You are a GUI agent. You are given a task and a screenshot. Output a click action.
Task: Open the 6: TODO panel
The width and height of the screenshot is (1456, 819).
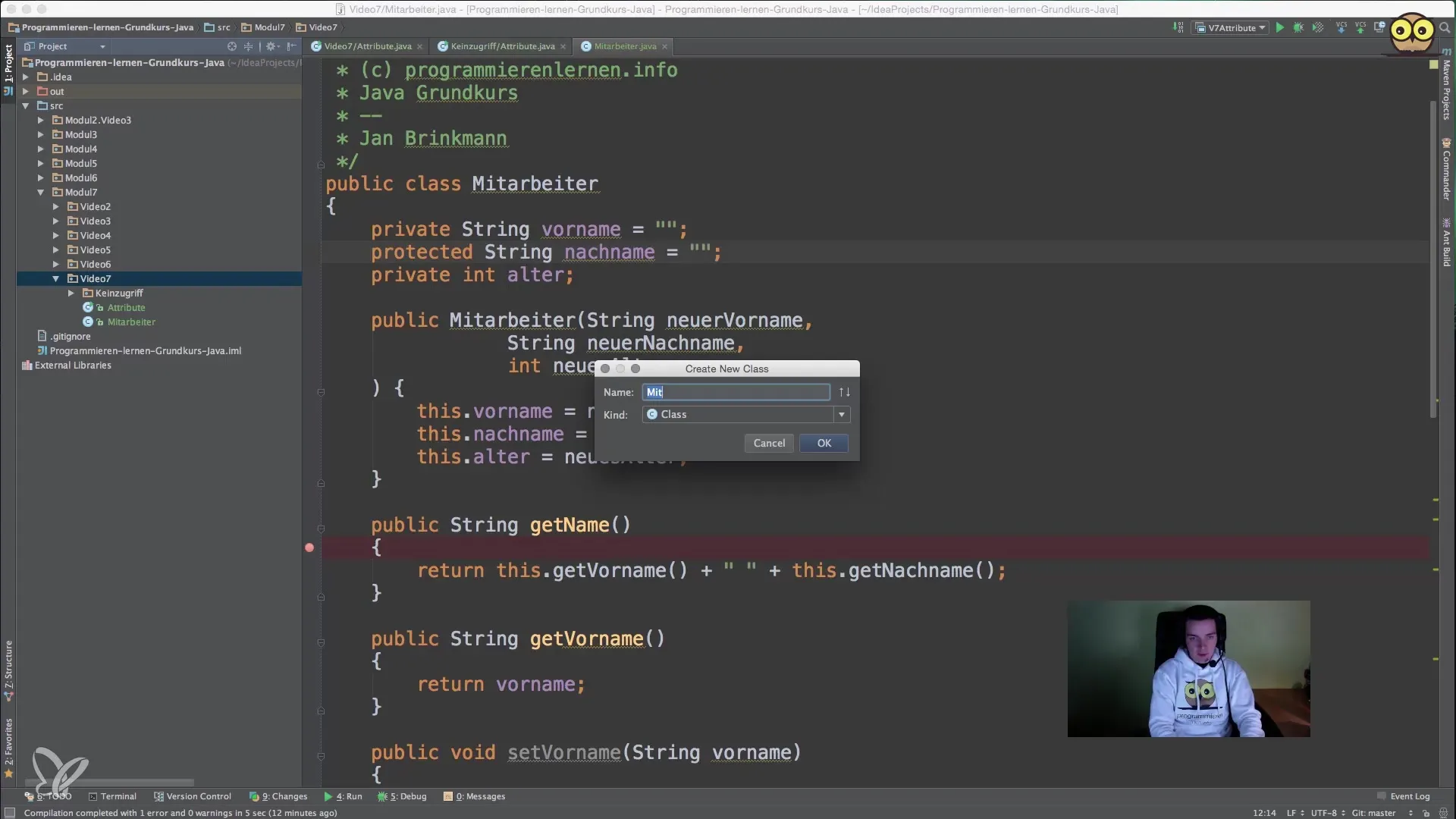[48, 796]
